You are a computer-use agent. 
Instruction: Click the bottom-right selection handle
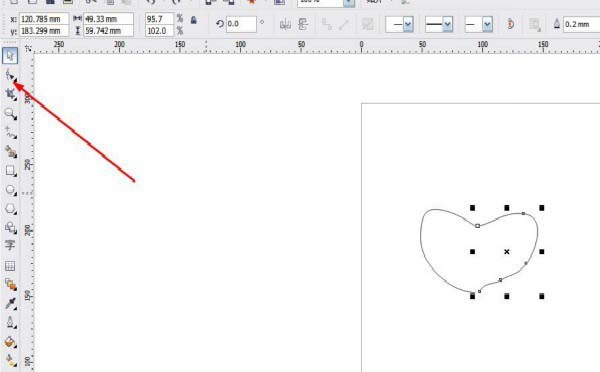[x=541, y=296]
